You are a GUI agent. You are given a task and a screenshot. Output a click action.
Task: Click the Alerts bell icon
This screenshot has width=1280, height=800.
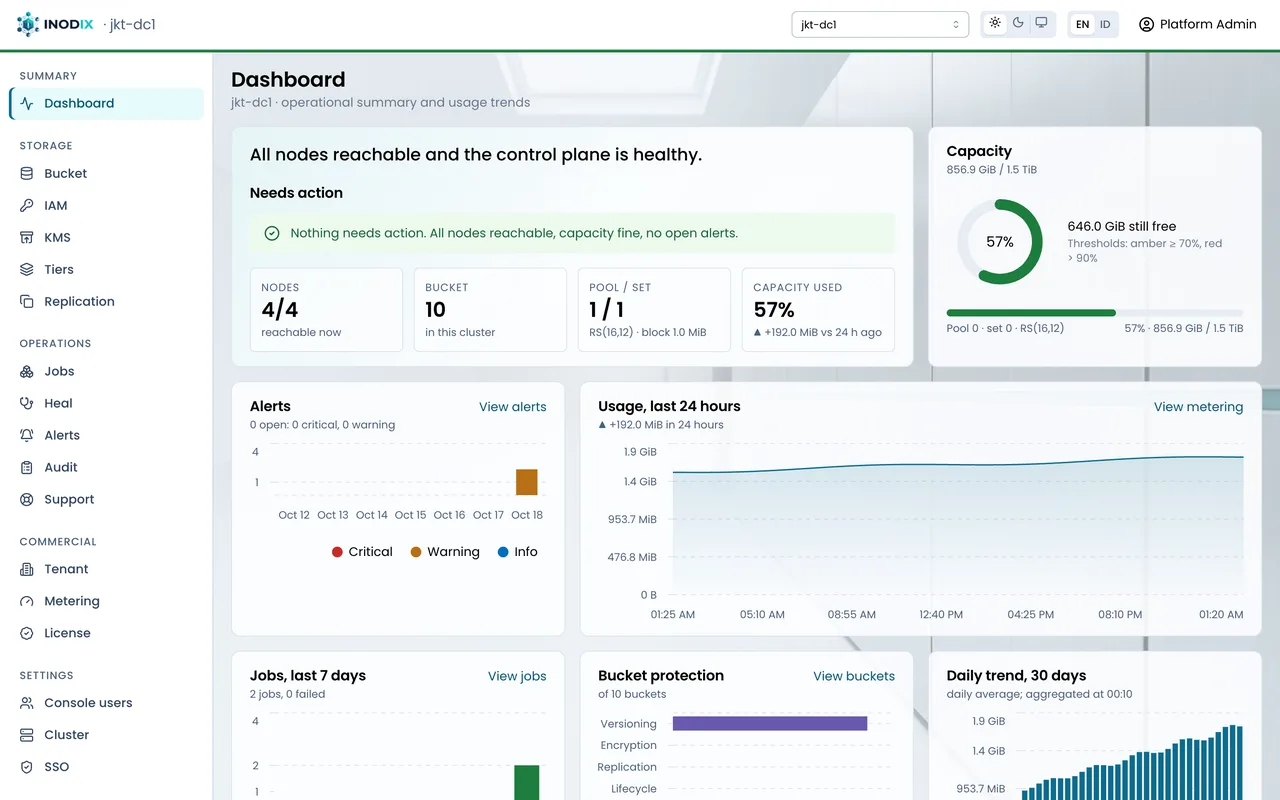(x=27, y=435)
